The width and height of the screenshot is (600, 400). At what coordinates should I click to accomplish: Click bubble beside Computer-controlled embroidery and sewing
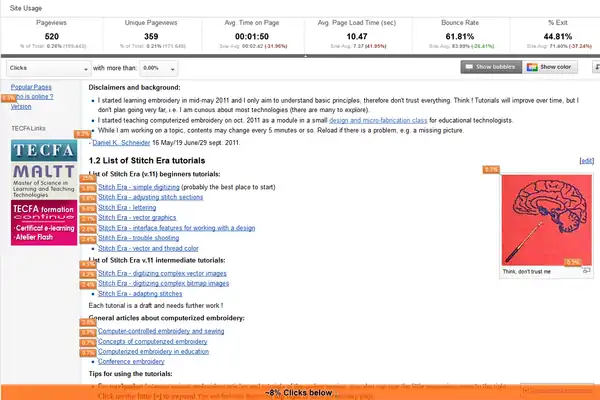click(x=88, y=332)
